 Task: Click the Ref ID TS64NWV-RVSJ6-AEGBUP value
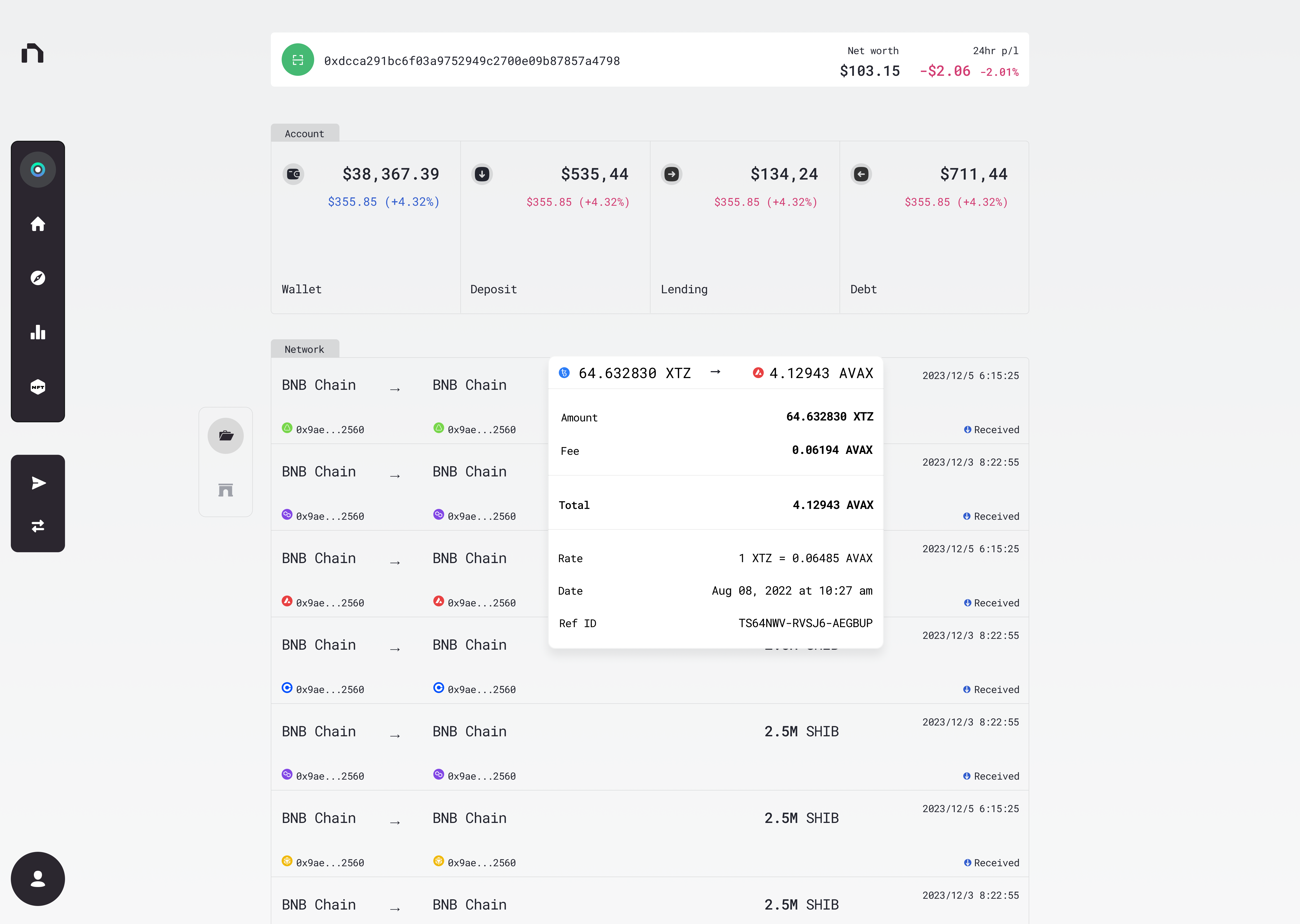click(x=805, y=623)
